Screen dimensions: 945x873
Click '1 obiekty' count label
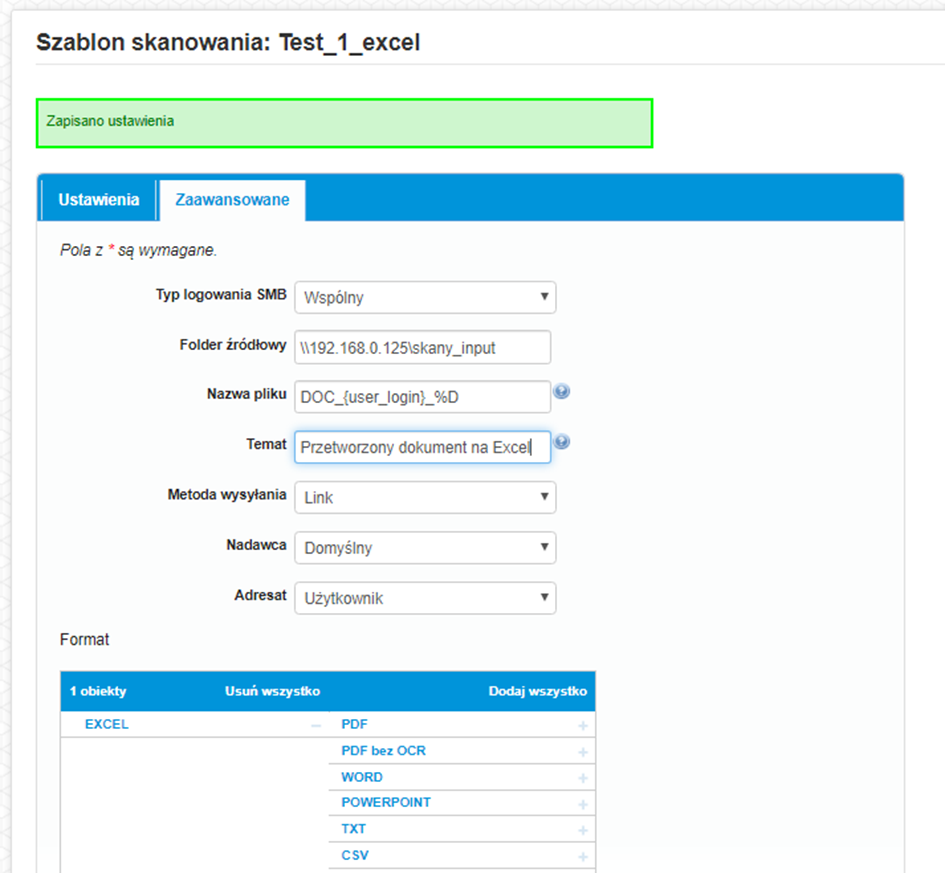pos(98,691)
